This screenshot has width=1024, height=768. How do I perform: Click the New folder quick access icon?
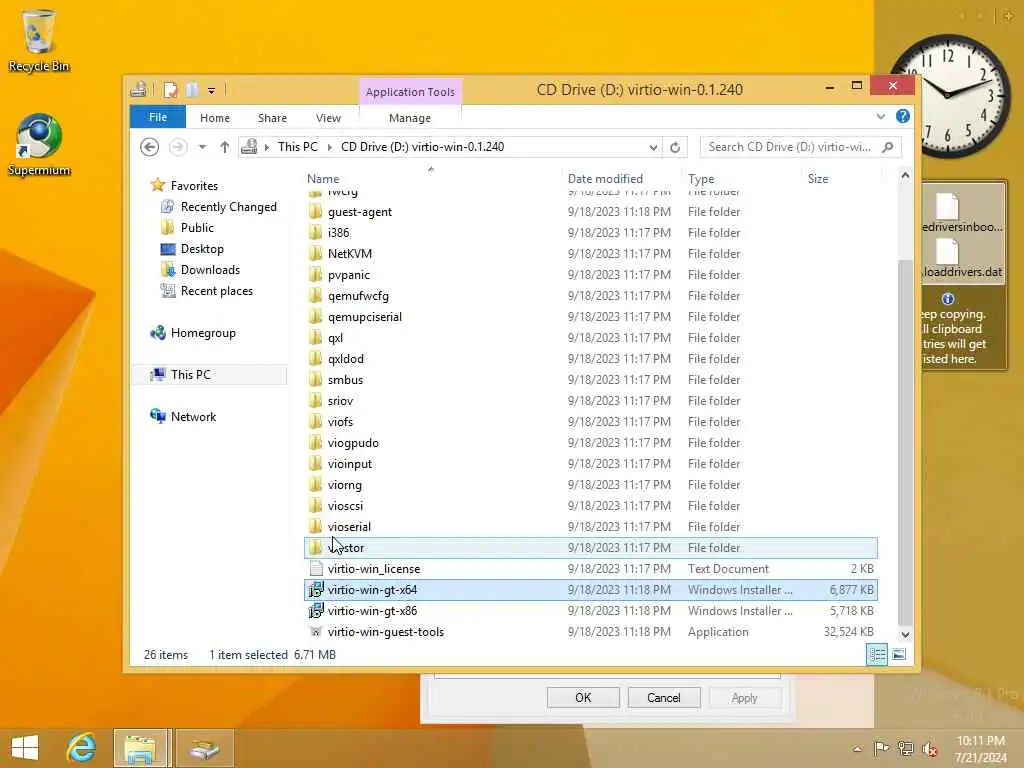click(x=191, y=89)
